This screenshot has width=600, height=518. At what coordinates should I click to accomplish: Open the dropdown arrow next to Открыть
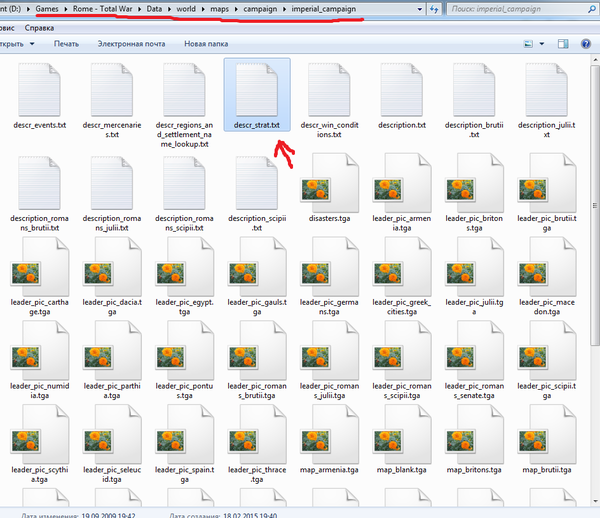(x=31, y=45)
